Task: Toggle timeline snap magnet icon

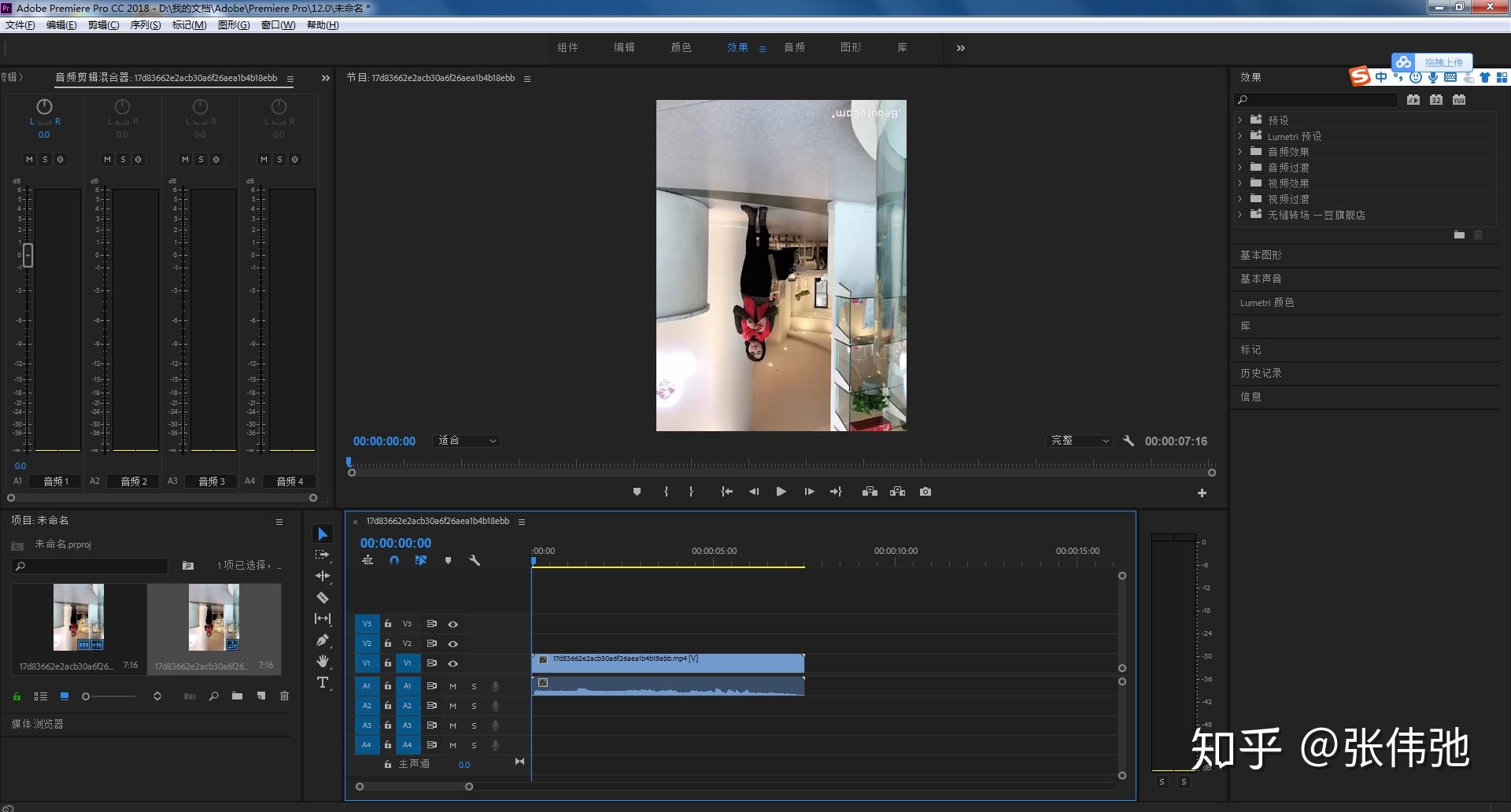Action: point(394,560)
